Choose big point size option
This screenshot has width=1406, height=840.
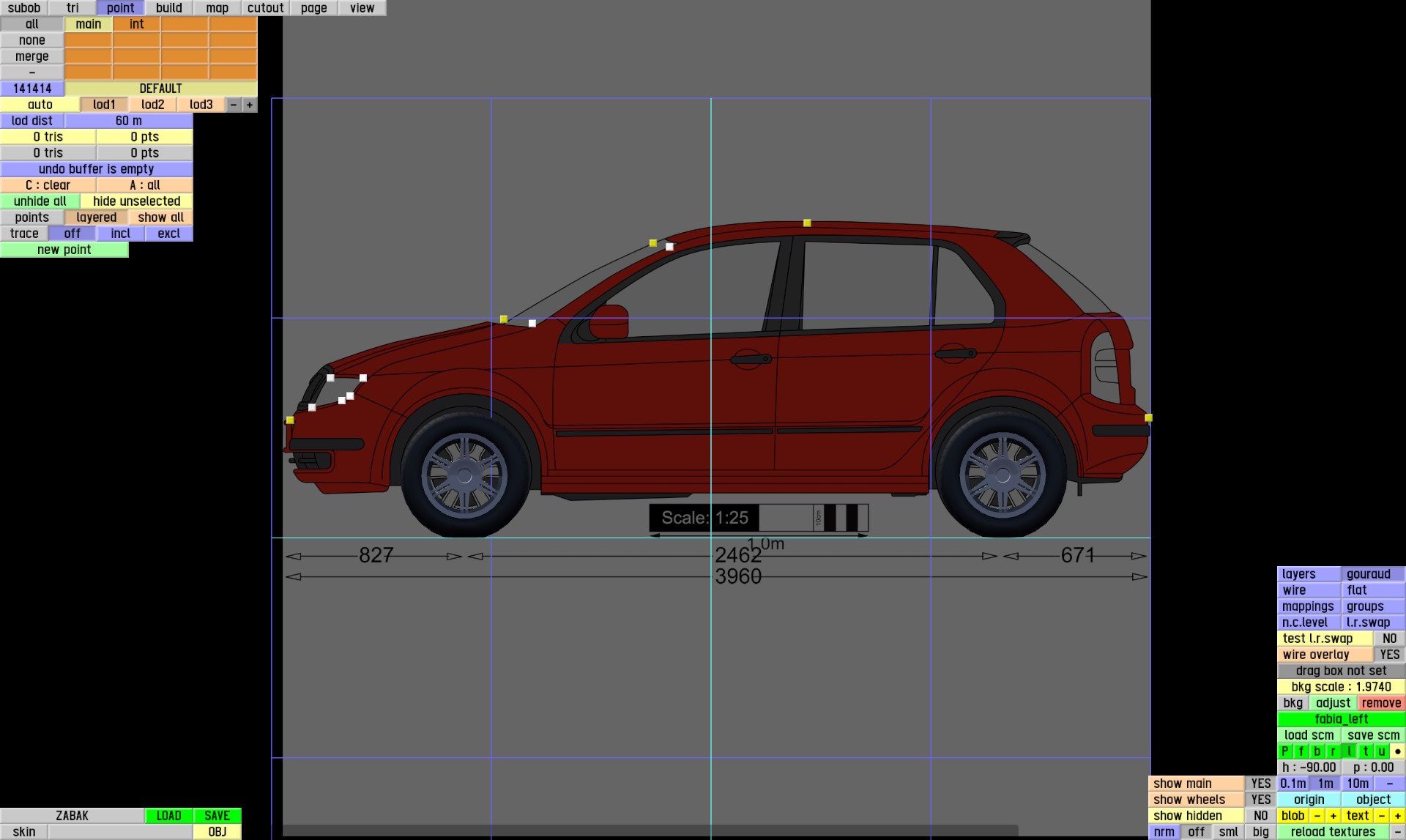1260,832
